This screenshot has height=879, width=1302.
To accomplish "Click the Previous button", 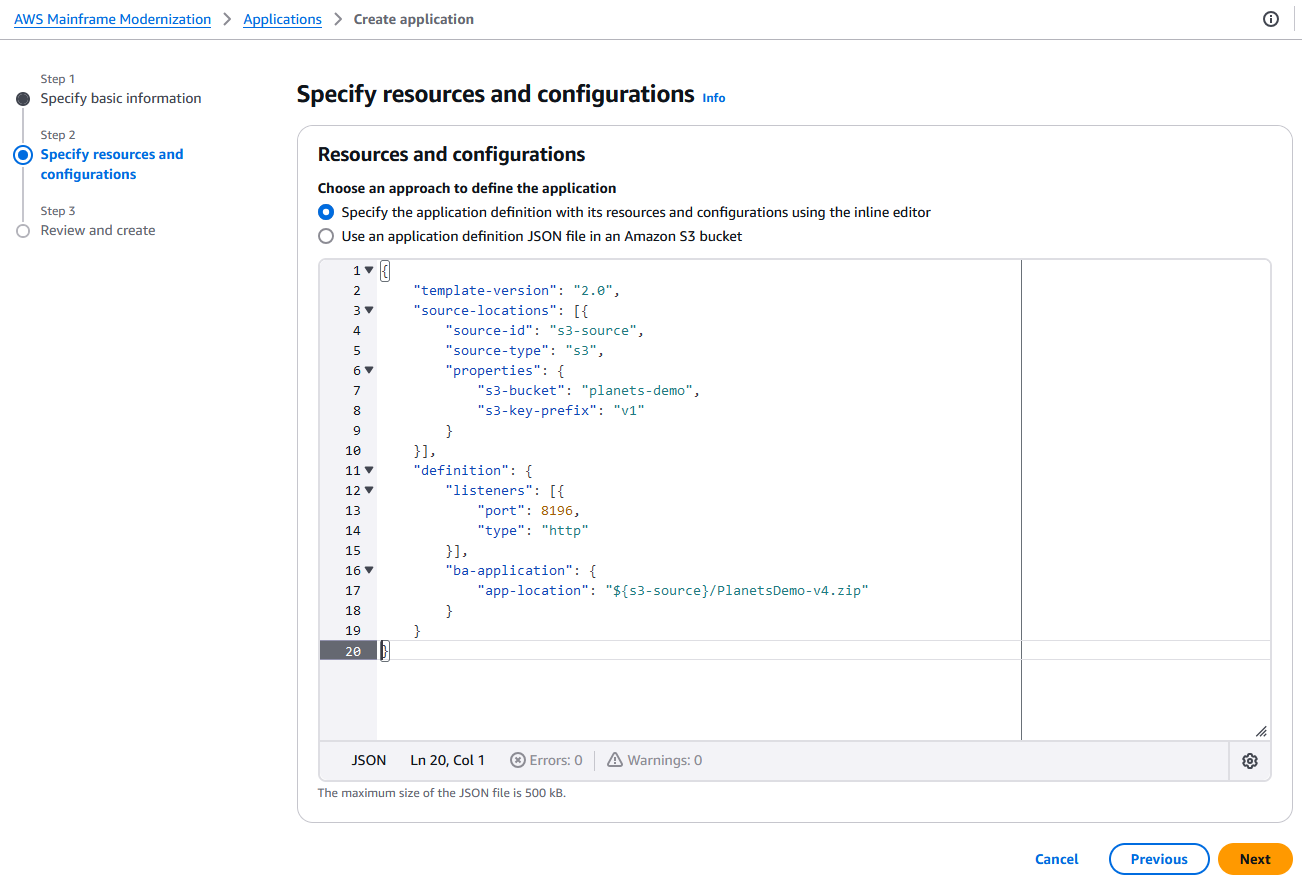I will (x=1159, y=858).
